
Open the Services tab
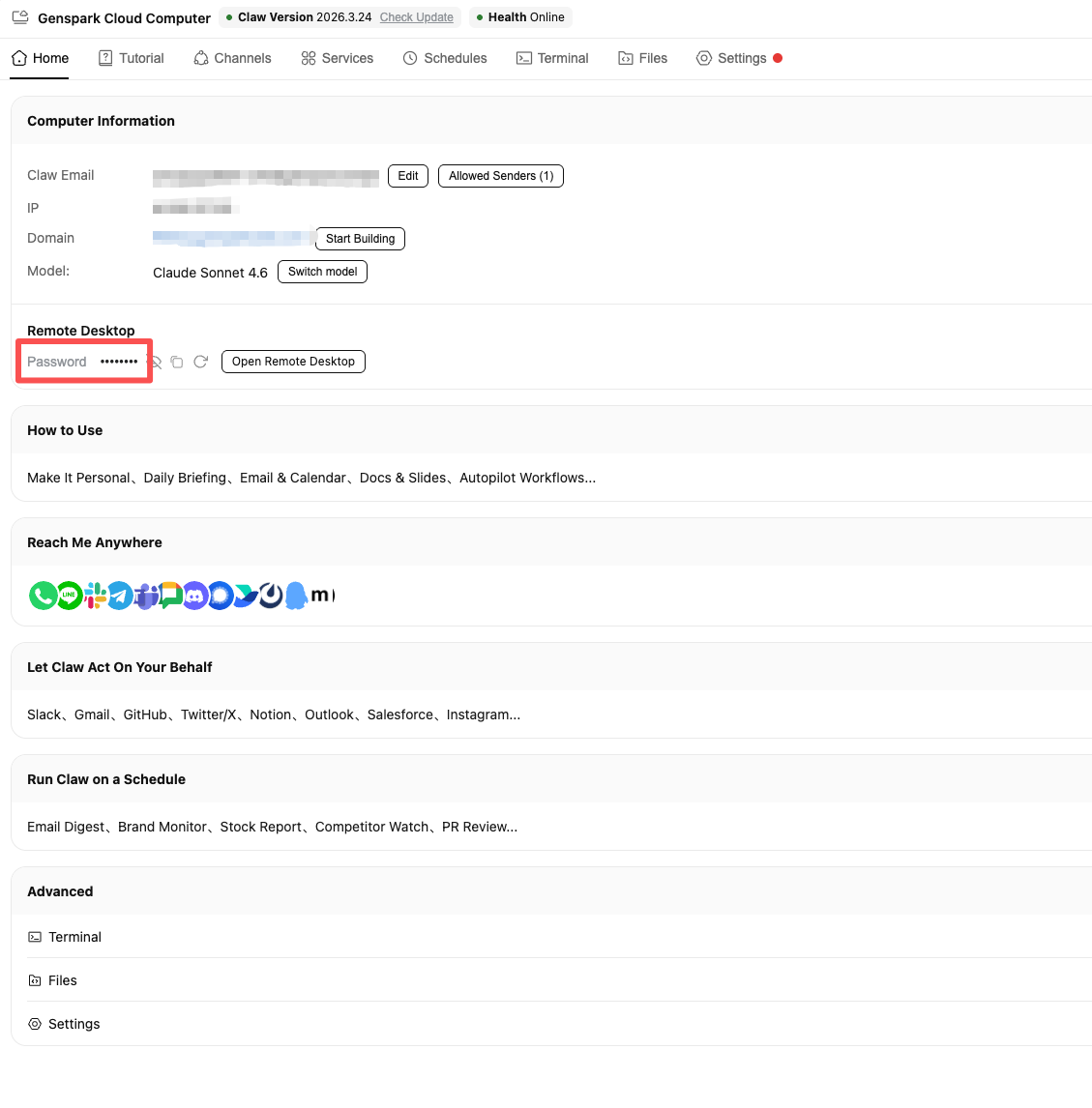tap(338, 58)
